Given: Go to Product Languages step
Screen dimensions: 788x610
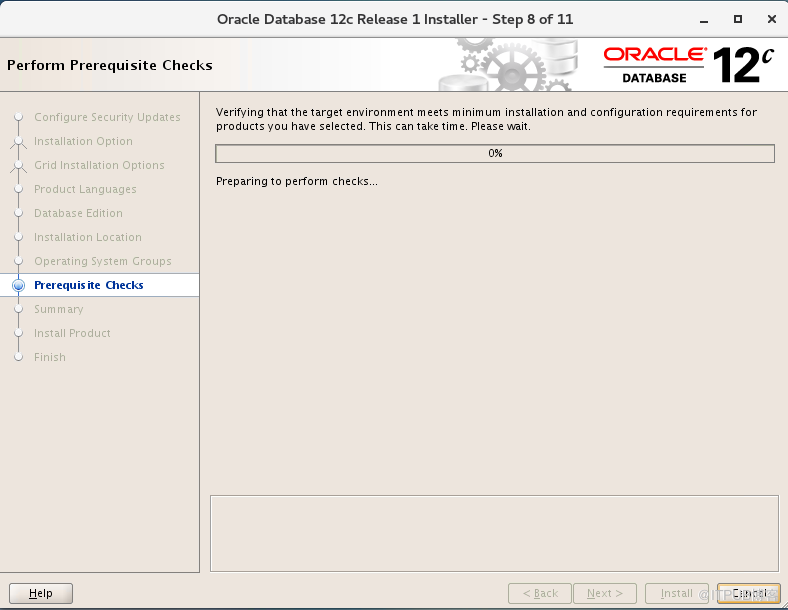Looking at the screenshot, I should 85,189.
